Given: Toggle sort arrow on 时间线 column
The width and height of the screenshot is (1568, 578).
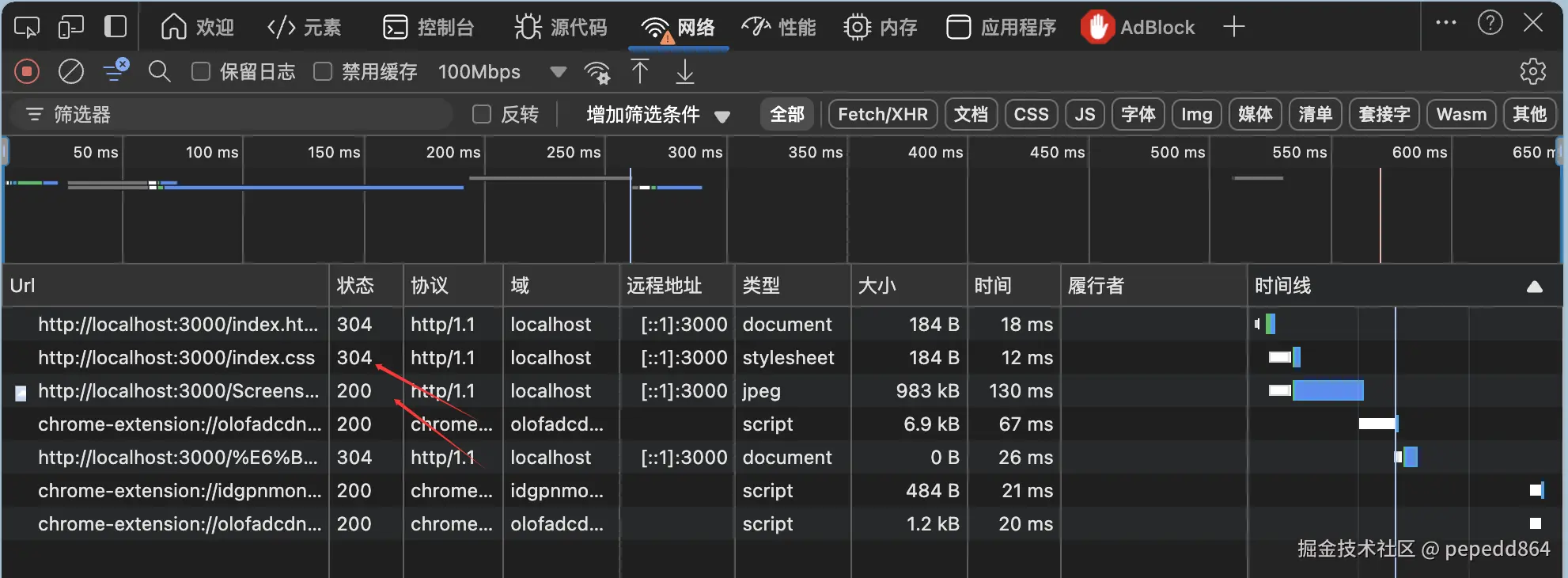Looking at the screenshot, I should click(1534, 287).
